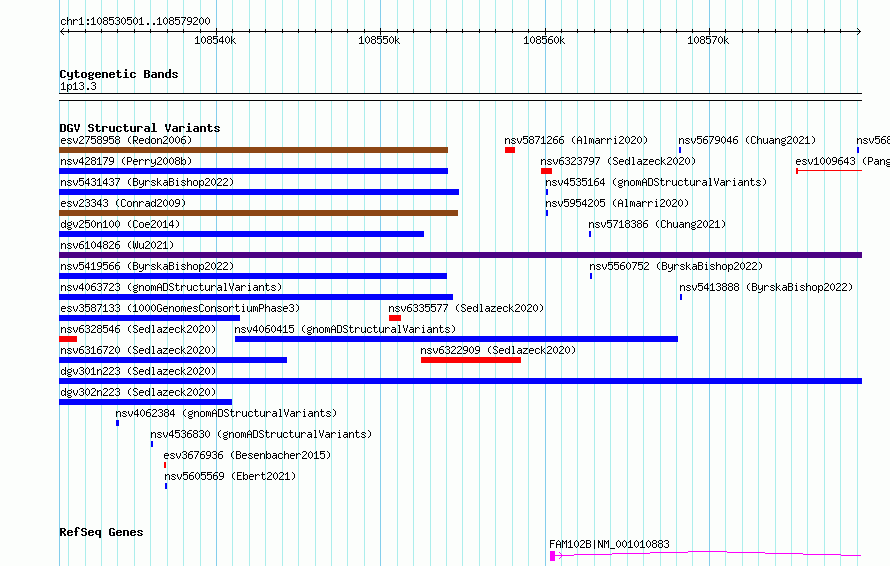Image resolution: width=890 pixels, height=566 pixels.
Task: Select the brown esv23343 Conrad2009 bar
Action: [258, 213]
